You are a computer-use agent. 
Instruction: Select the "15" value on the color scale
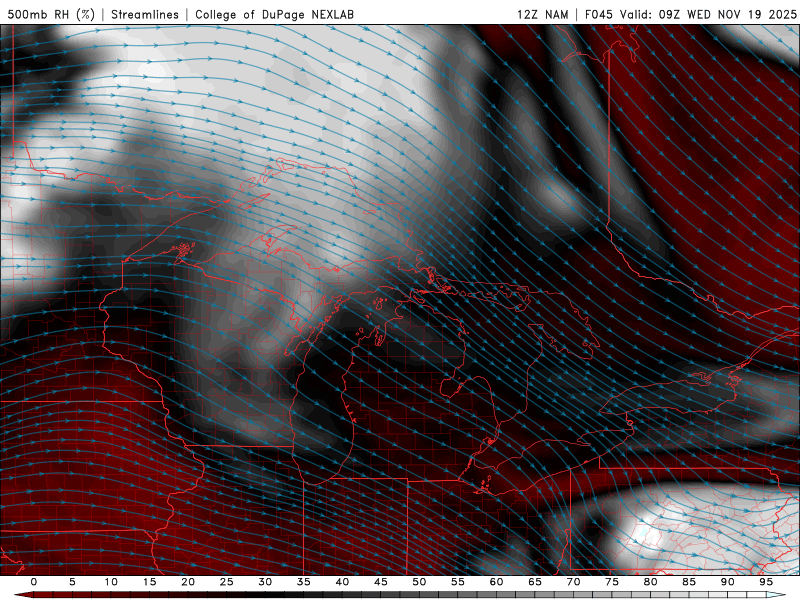point(149,582)
